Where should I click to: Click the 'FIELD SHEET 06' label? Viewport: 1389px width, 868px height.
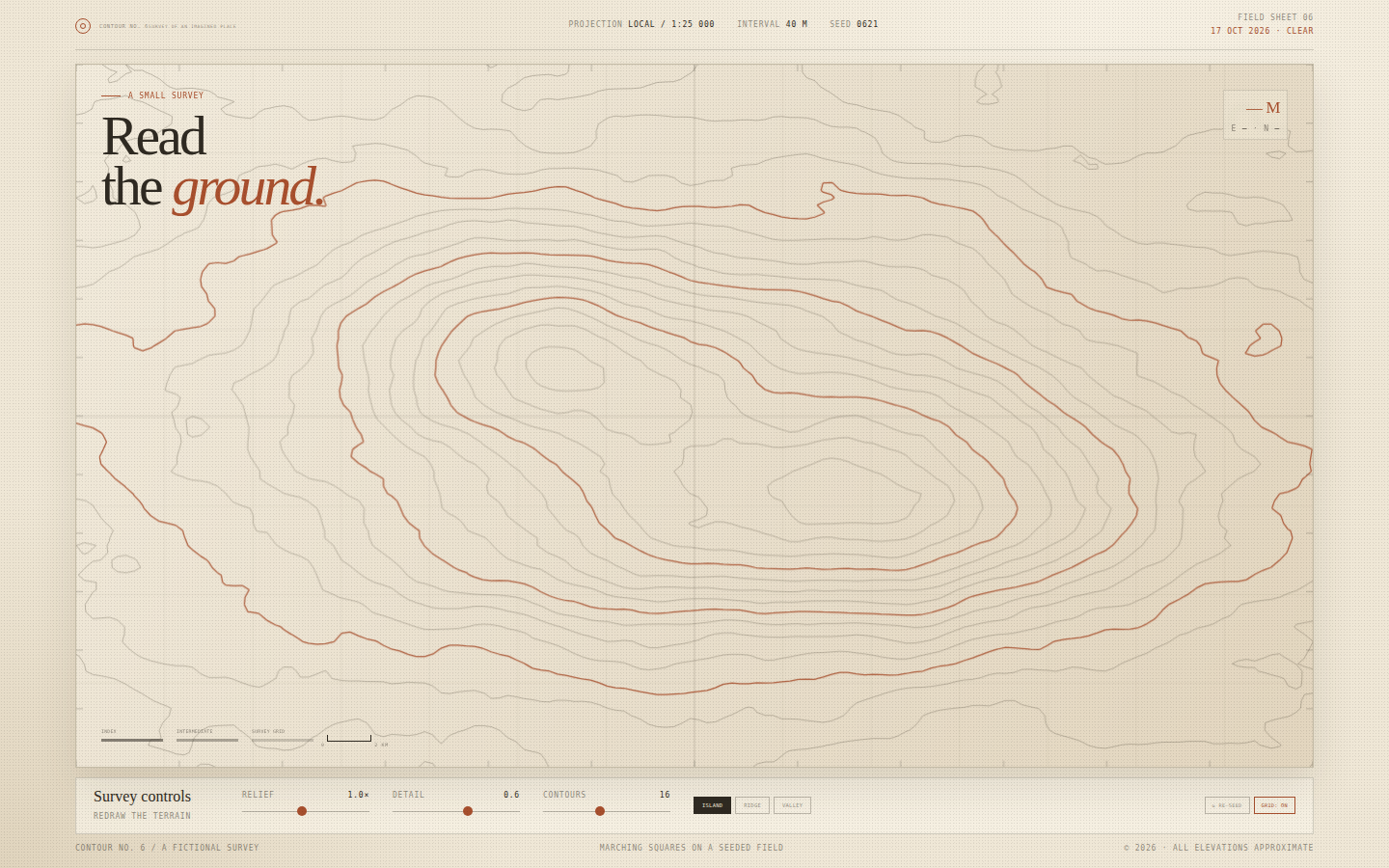pos(1275,17)
